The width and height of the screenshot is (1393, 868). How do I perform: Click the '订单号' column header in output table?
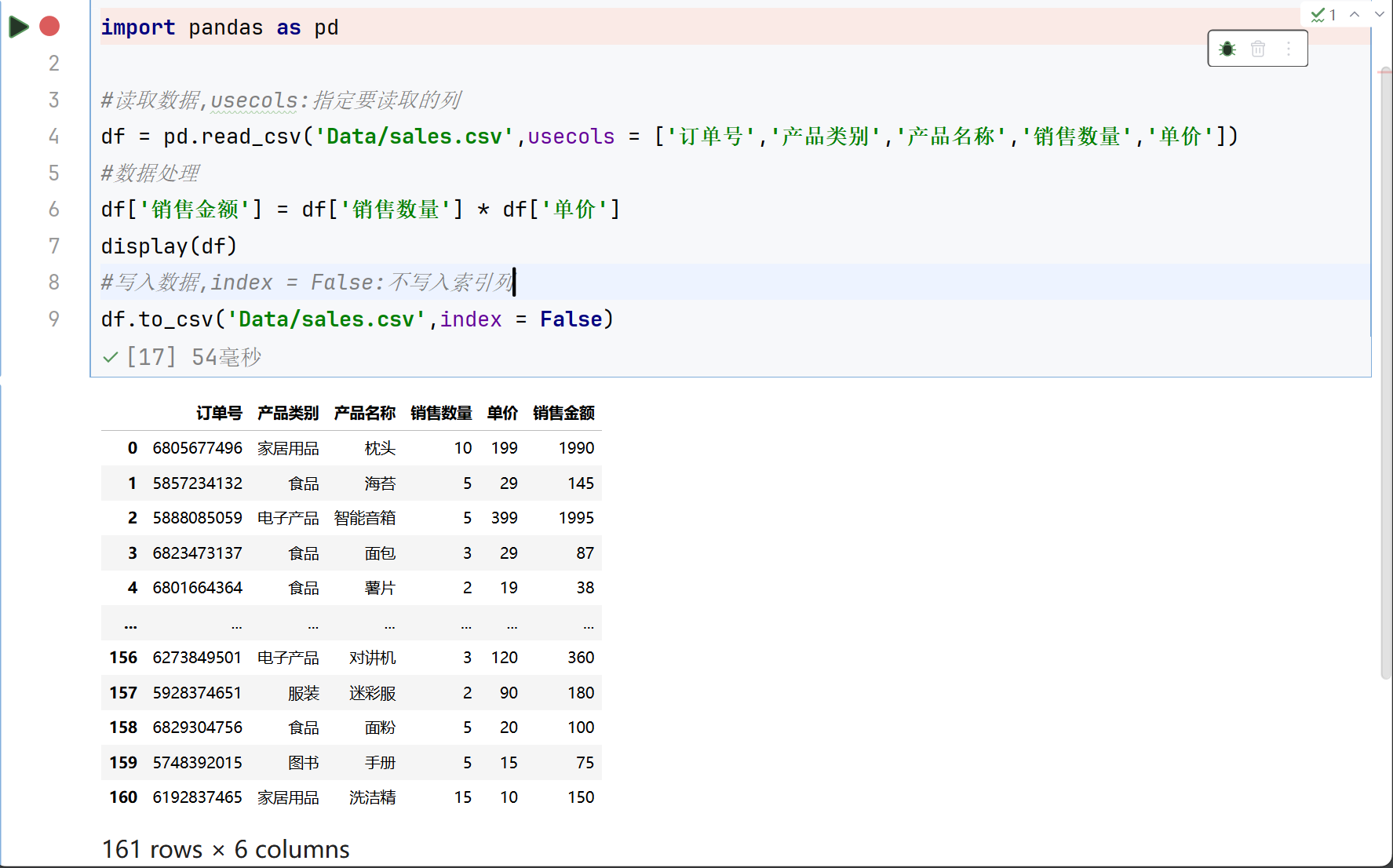(x=219, y=414)
